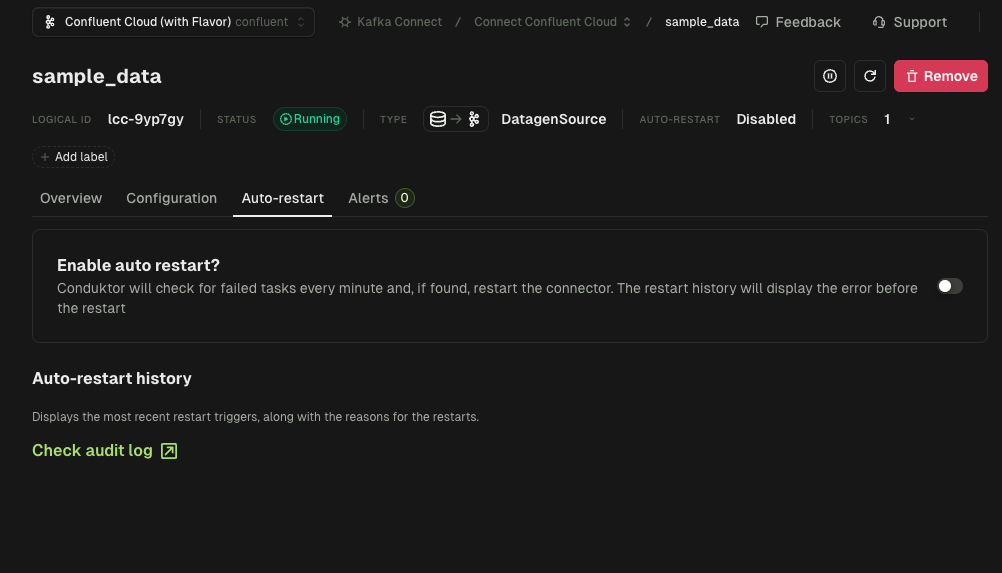
Task: Click the logical ID lcc-9yp7gy
Action: click(x=146, y=119)
